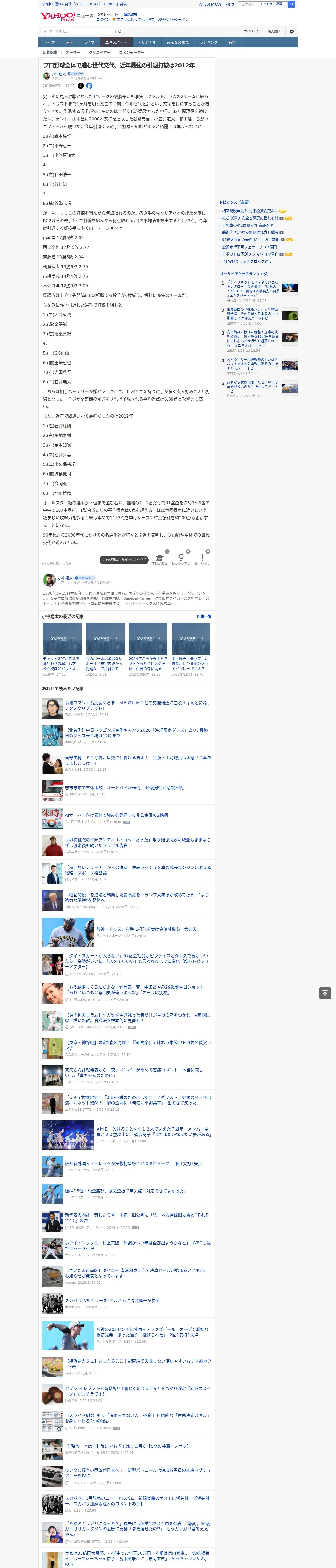Screen dimensions: 336x1568
Task: Open ranking 4 article on パッキャオ
Action: (x=253, y=364)
